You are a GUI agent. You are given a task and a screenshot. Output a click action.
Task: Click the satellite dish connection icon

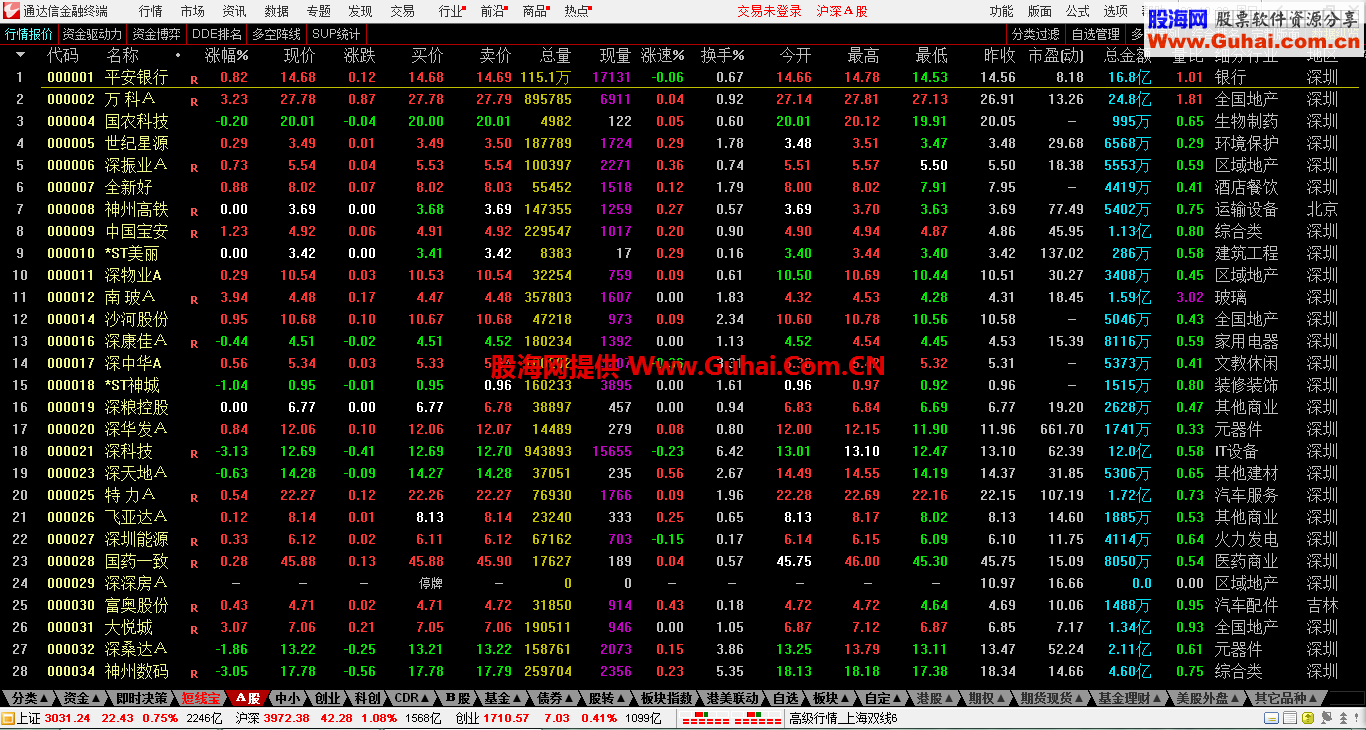(1324, 718)
